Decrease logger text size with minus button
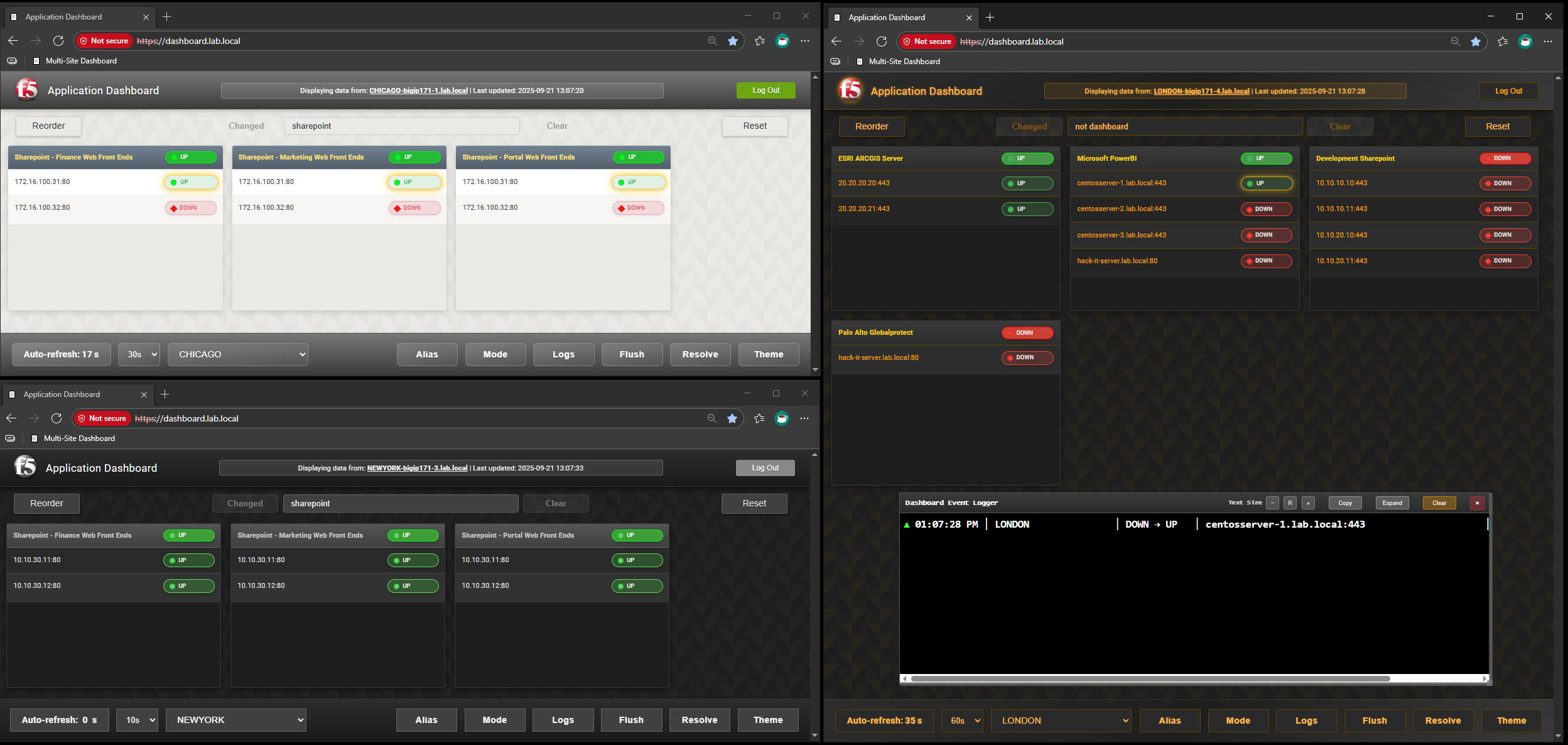 tap(1272, 503)
